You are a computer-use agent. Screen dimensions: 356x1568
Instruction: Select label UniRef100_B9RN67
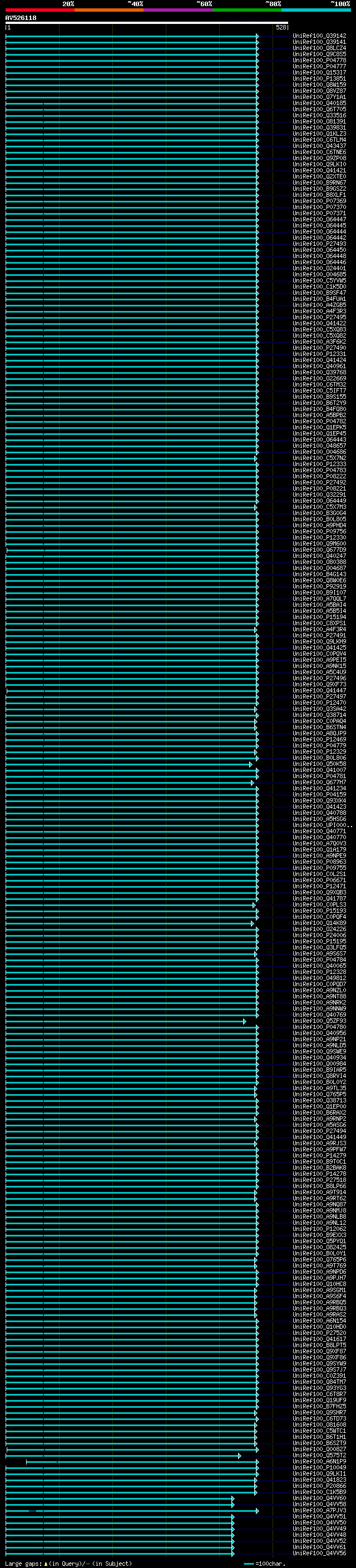coord(319,182)
